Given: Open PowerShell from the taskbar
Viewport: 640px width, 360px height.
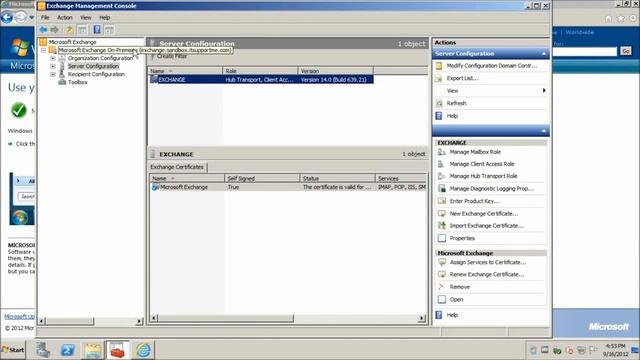Looking at the screenshot, I should (68, 350).
